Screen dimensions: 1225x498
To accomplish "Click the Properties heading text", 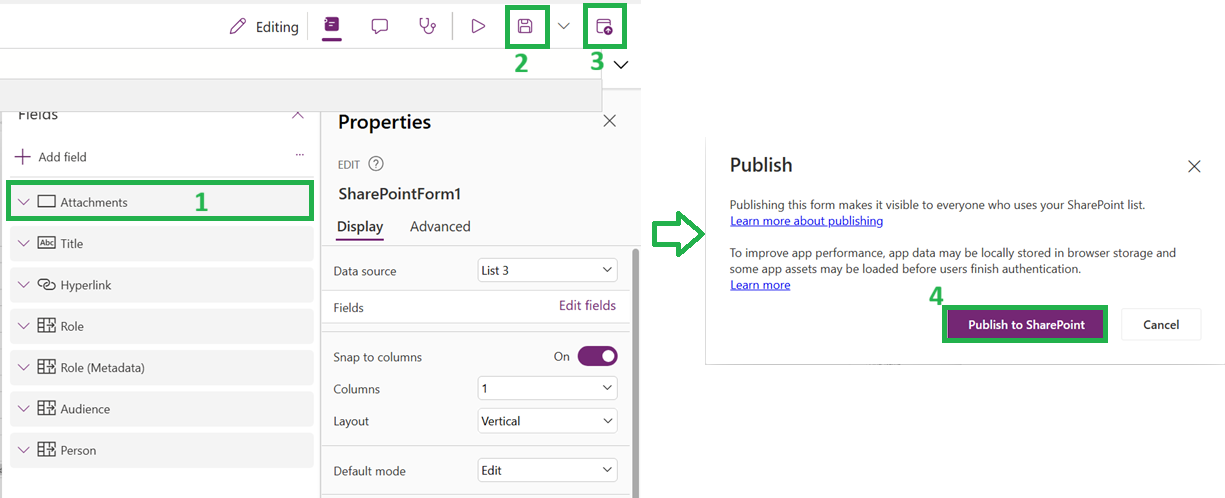I will 384,122.
